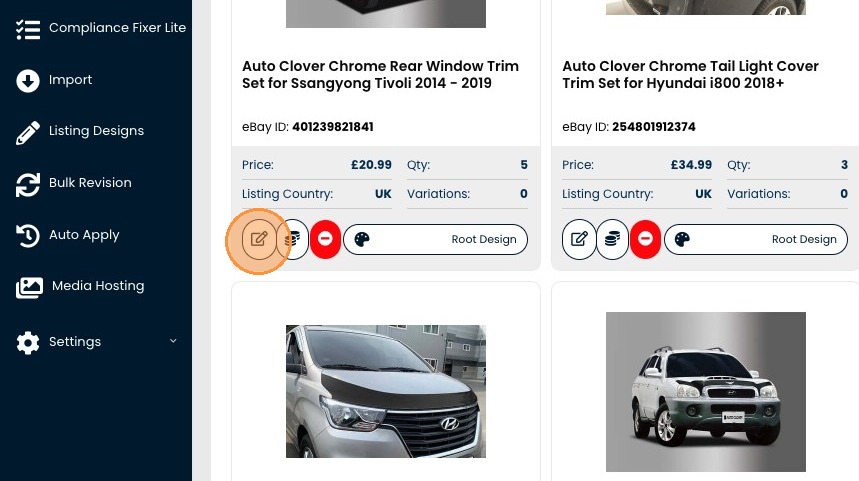Click the red remove icon on the Ssangyong listing

[325, 240]
